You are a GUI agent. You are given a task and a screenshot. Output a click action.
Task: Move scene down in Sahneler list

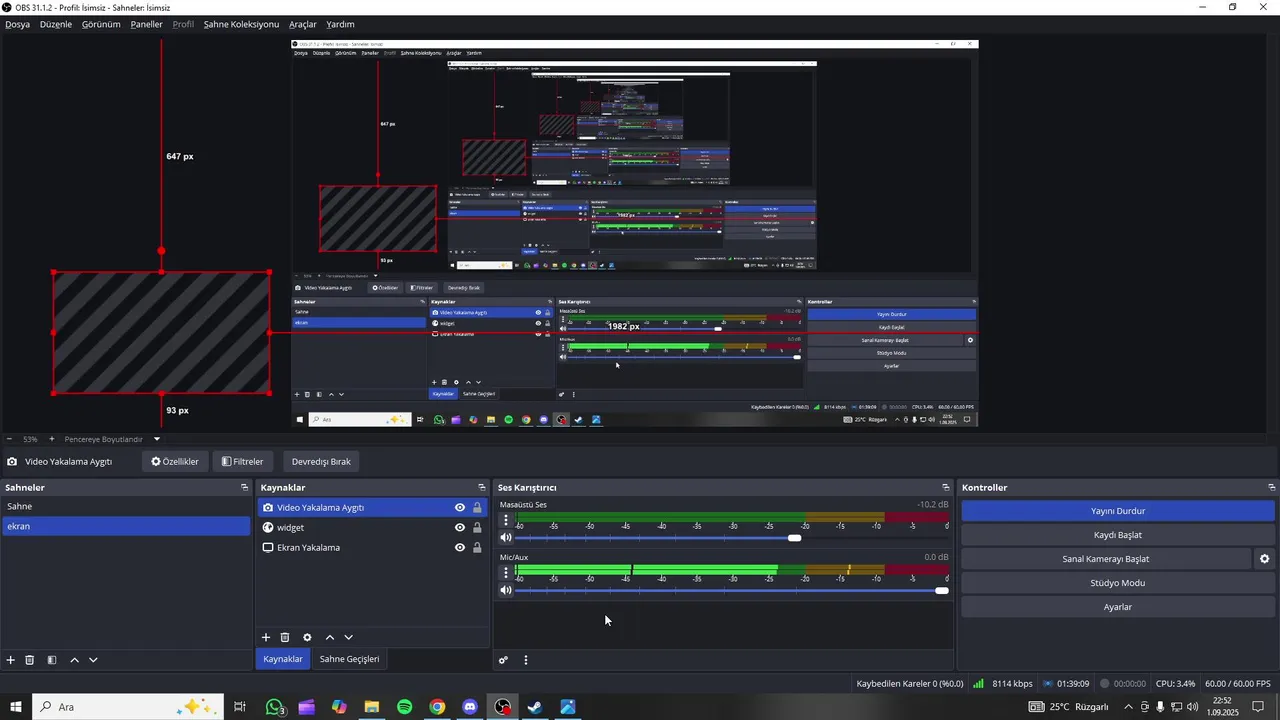(93, 660)
